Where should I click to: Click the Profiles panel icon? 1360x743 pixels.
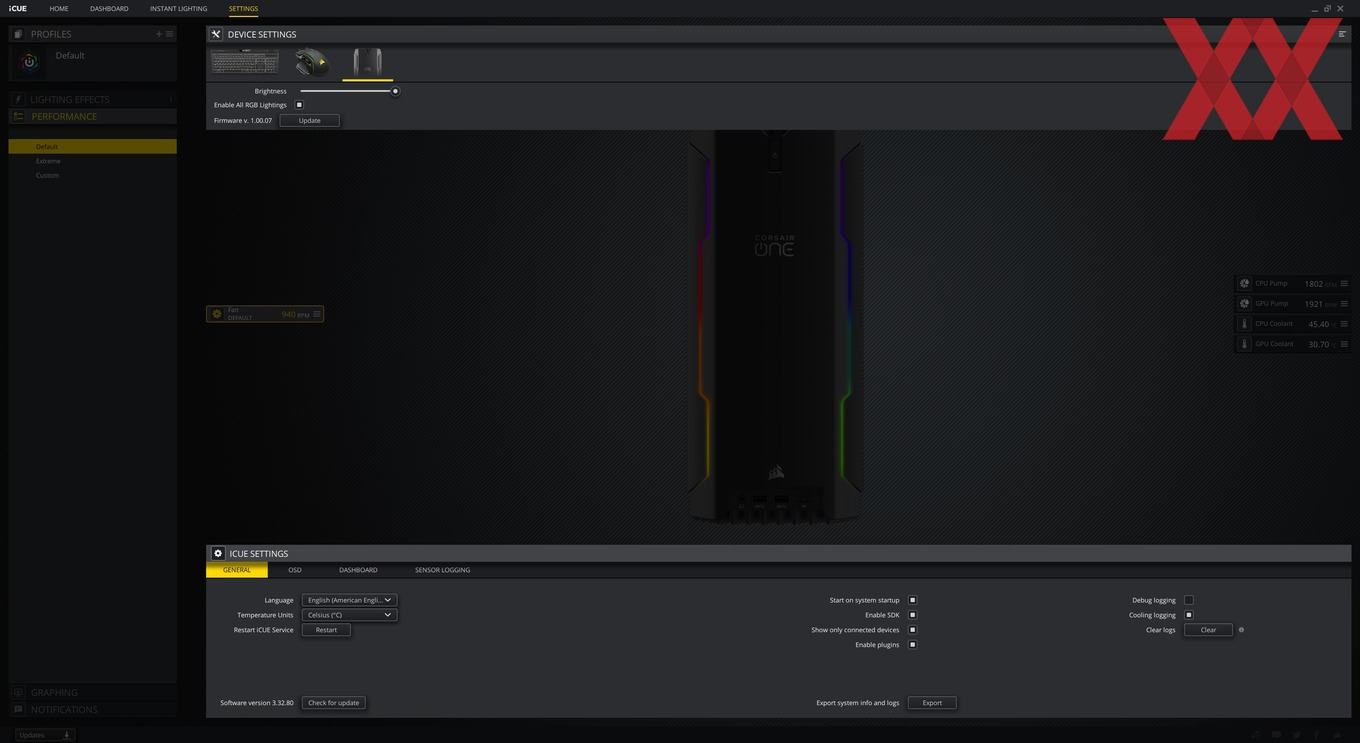pos(18,34)
